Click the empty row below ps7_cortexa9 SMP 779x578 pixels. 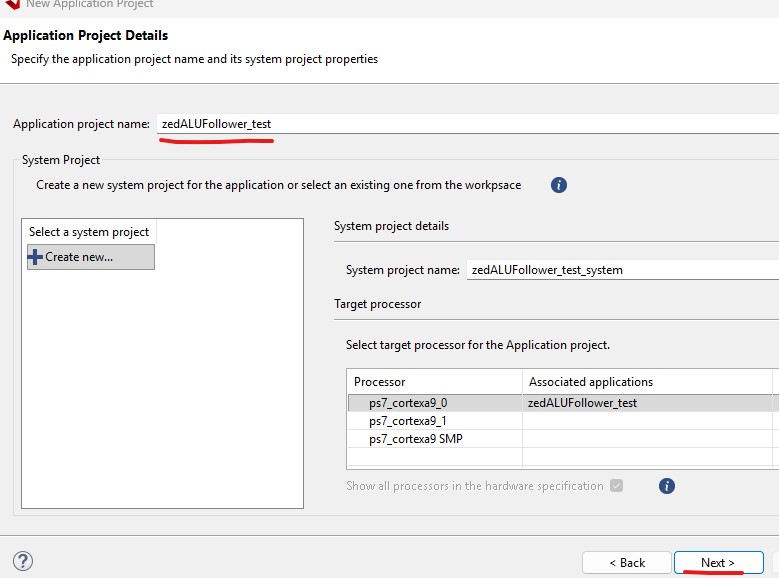[560, 457]
